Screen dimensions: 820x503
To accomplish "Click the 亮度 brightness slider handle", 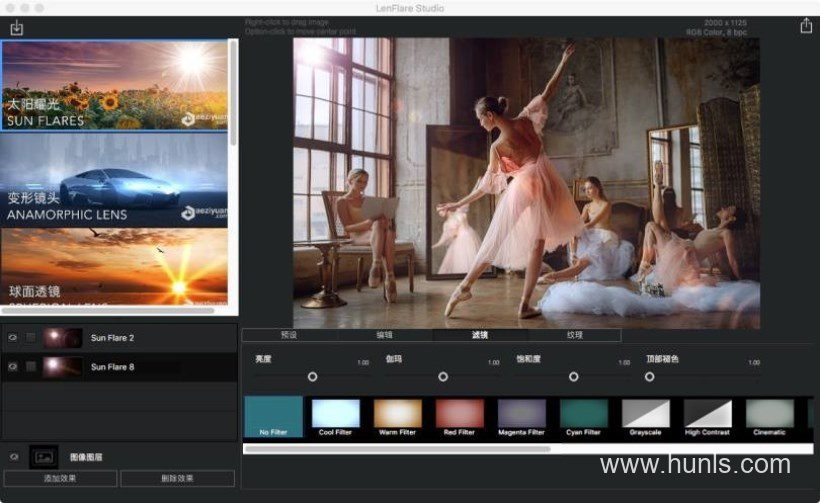I will point(312,376).
